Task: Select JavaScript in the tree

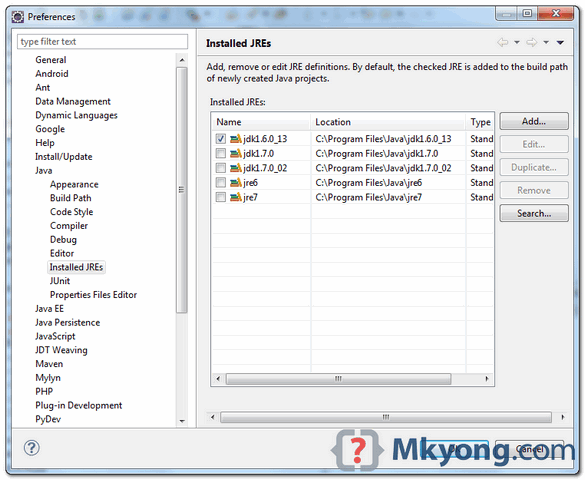Action: [55, 336]
